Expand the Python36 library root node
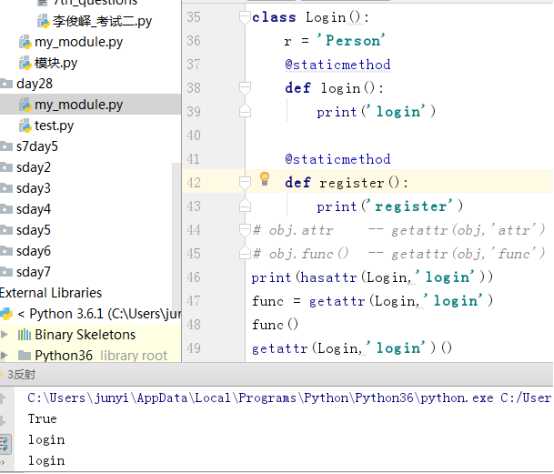The height and width of the screenshot is (474, 554). tap(4, 355)
